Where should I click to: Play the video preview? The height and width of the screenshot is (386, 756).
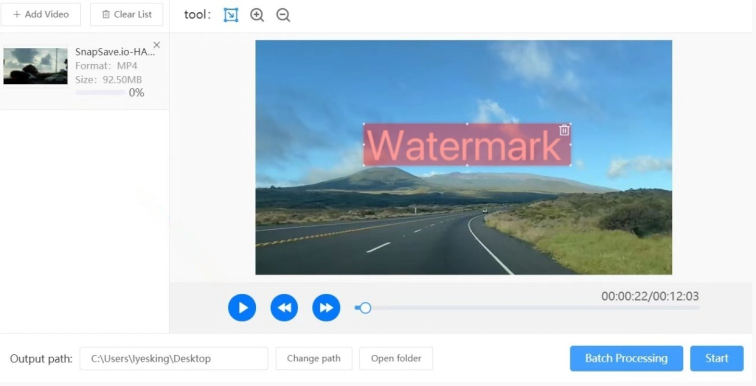(242, 307)
